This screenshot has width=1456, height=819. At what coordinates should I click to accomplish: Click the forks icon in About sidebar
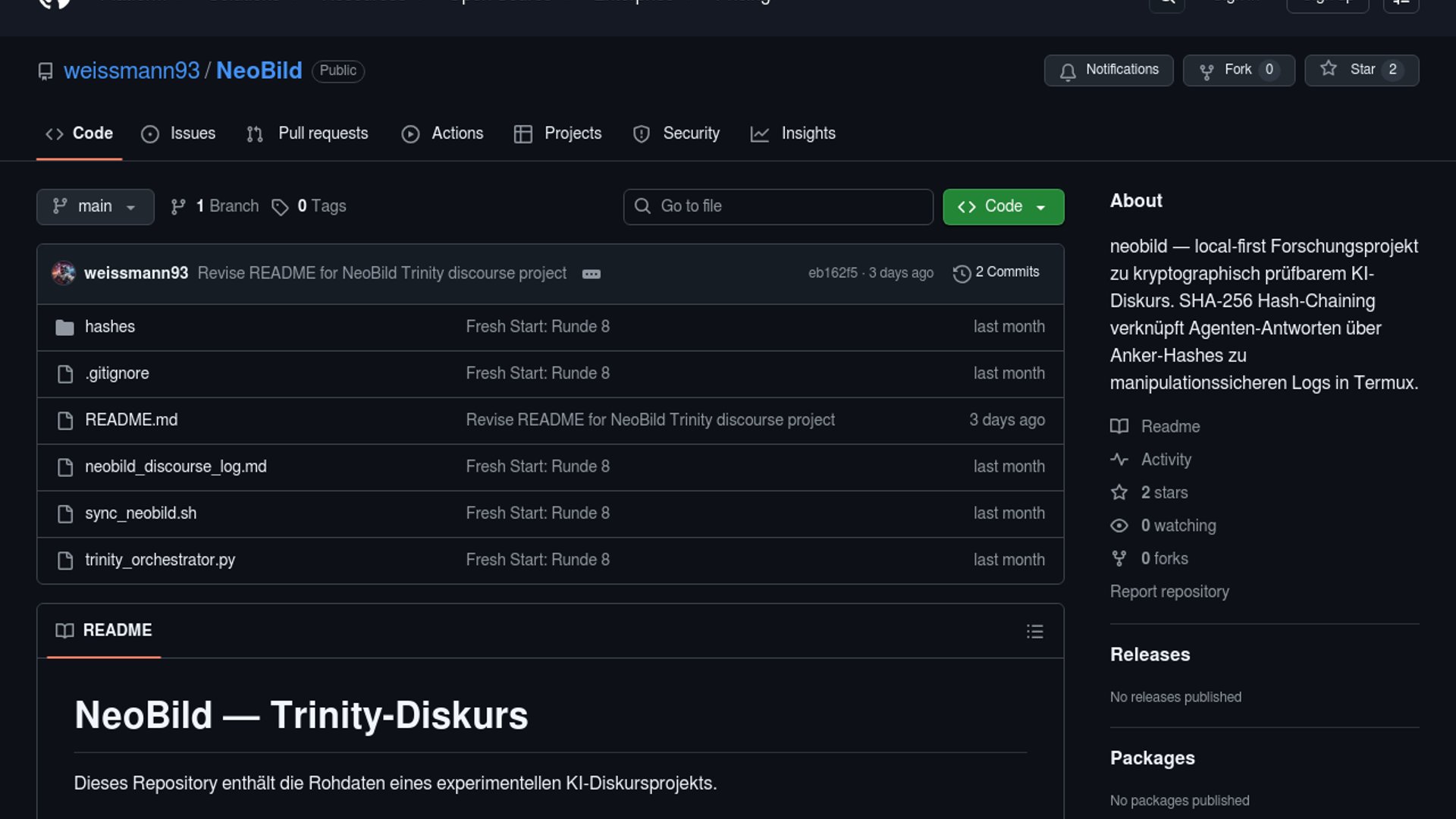(1119, 559)
